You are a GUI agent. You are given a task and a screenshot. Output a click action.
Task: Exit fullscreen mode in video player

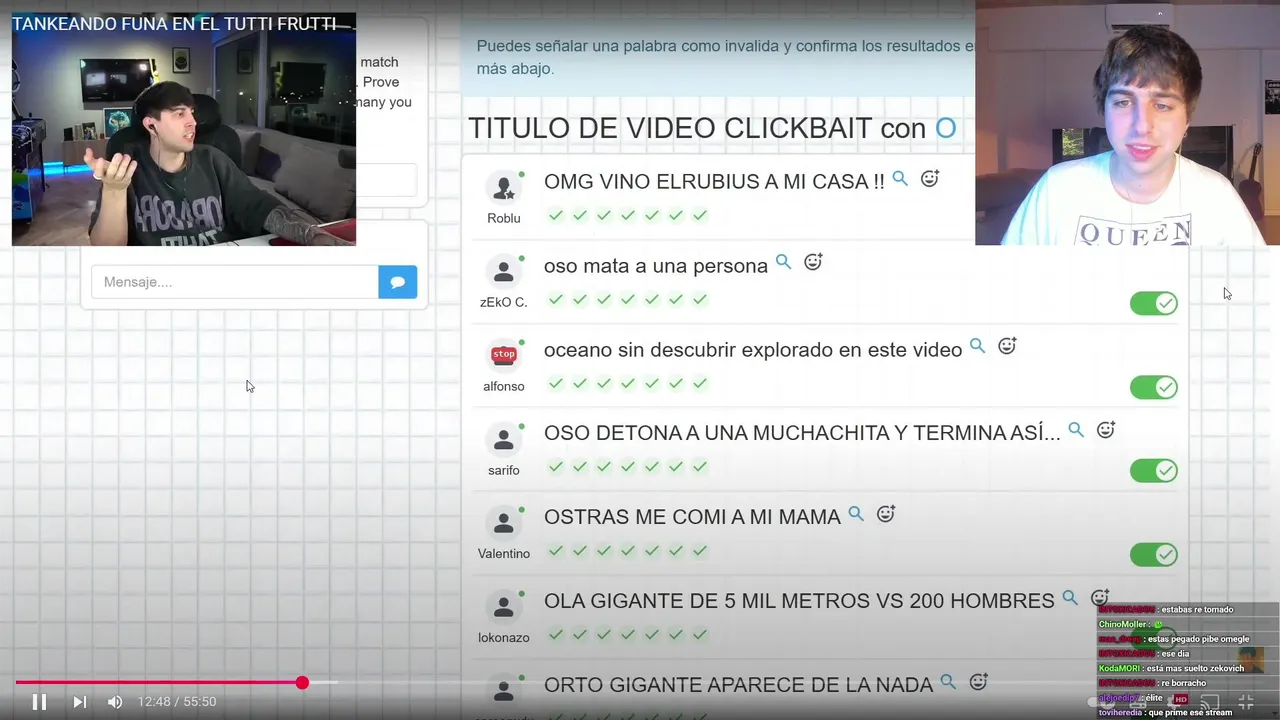tap(1246, 702)
